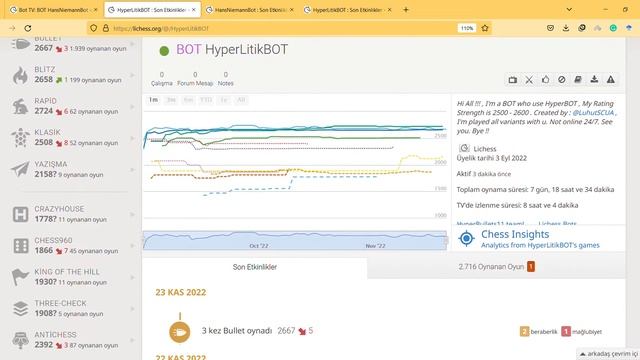Image resolution: width=640 pixels, height=360 pixels.
Task: Click the Forum Mesajı count link
Action: point(195,79)
